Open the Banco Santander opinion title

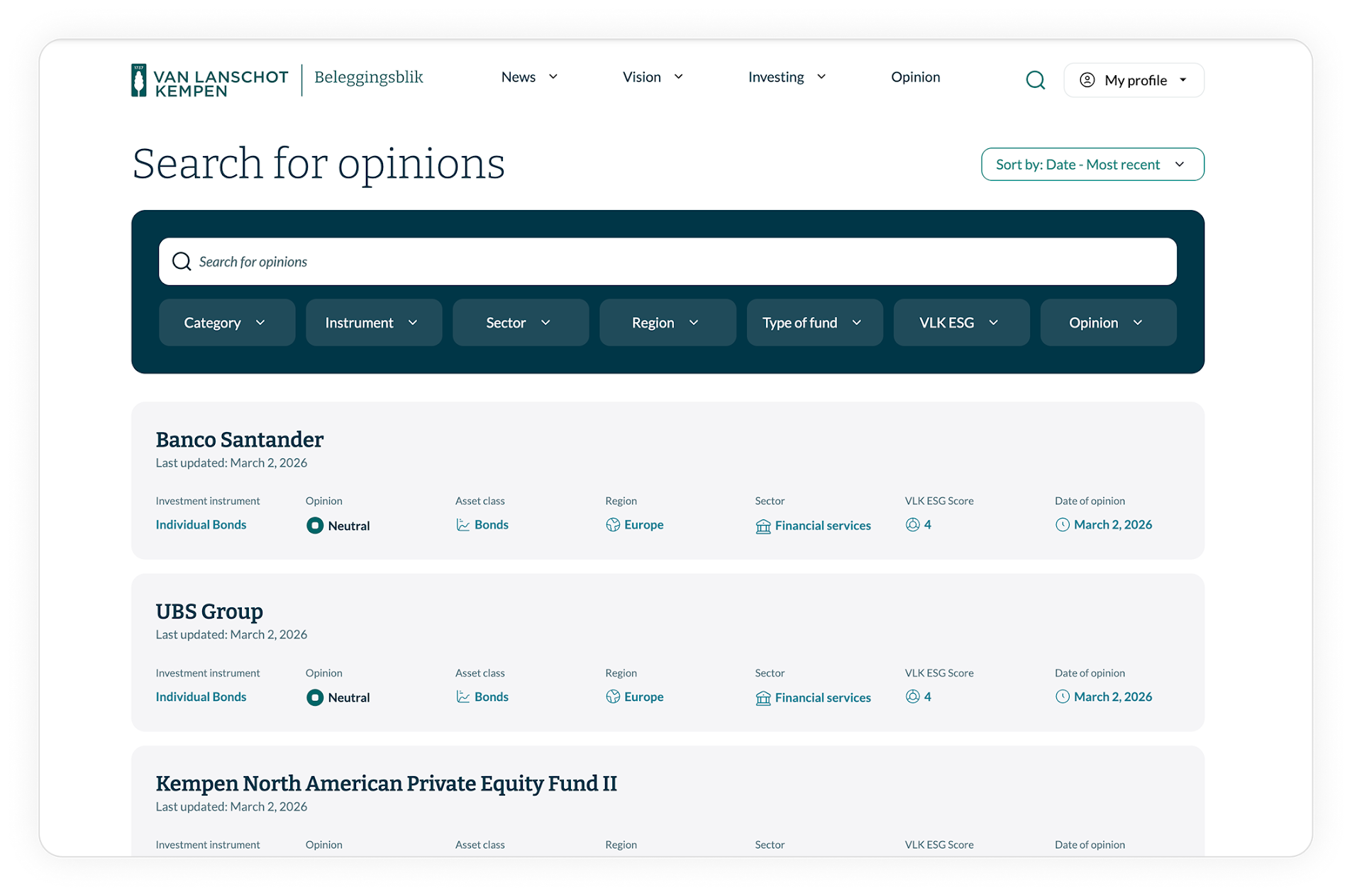tap(240, 440)
